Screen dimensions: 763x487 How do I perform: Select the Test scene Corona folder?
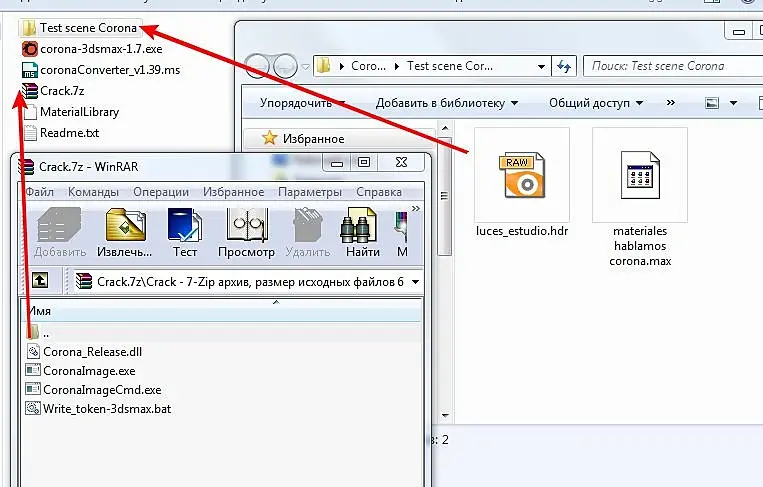point(80,28)
